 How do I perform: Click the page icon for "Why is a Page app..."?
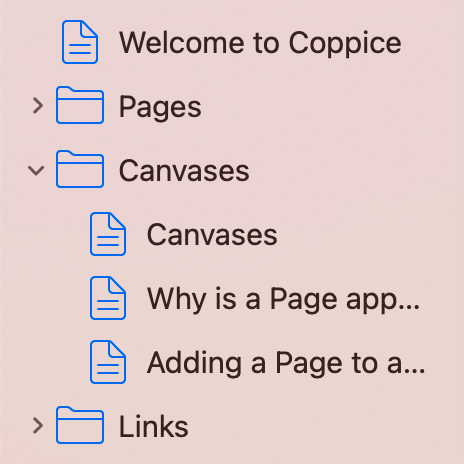click(x=108, y=298)
